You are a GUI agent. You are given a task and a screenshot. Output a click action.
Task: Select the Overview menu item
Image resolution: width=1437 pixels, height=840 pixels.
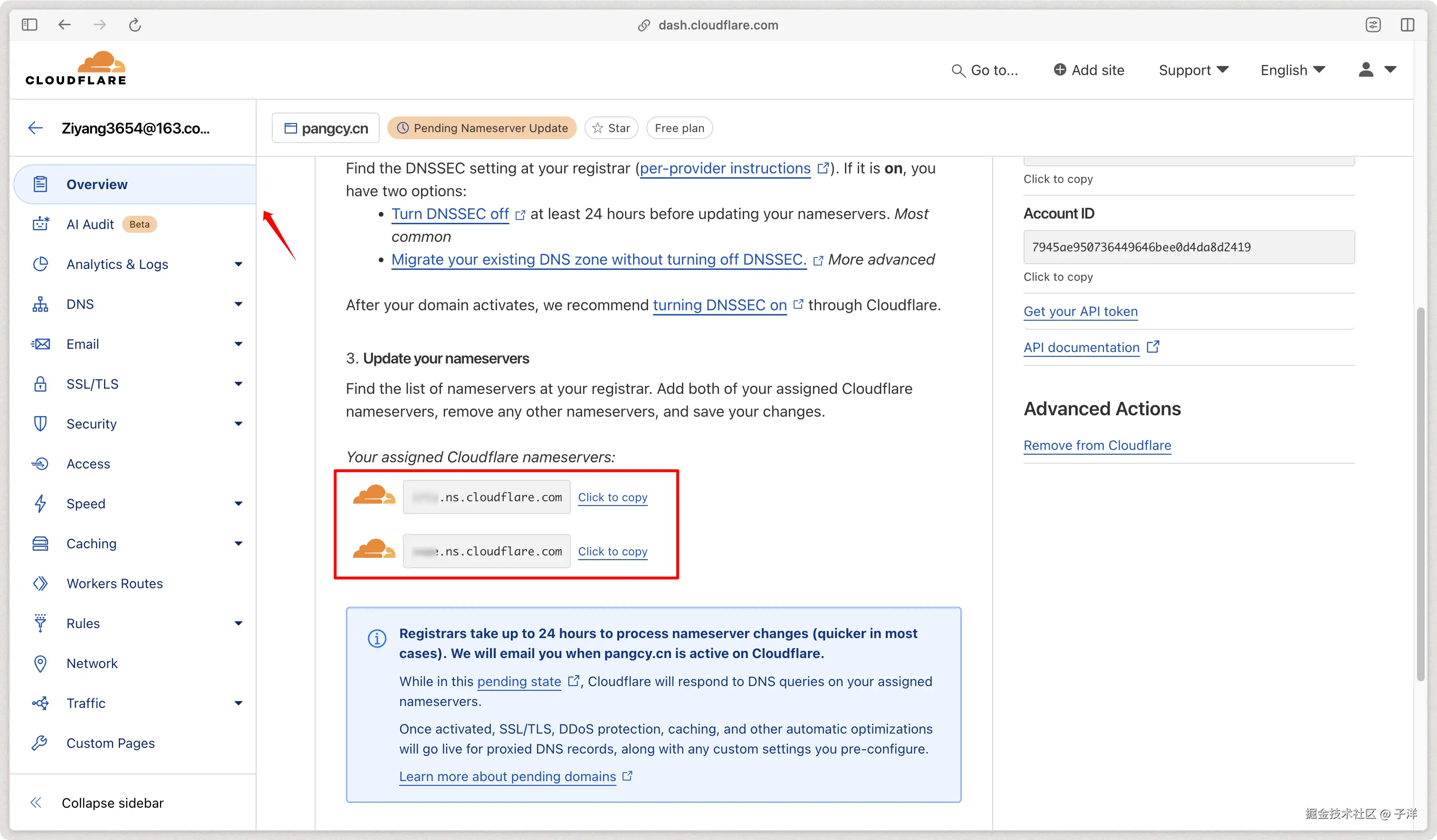97,184
